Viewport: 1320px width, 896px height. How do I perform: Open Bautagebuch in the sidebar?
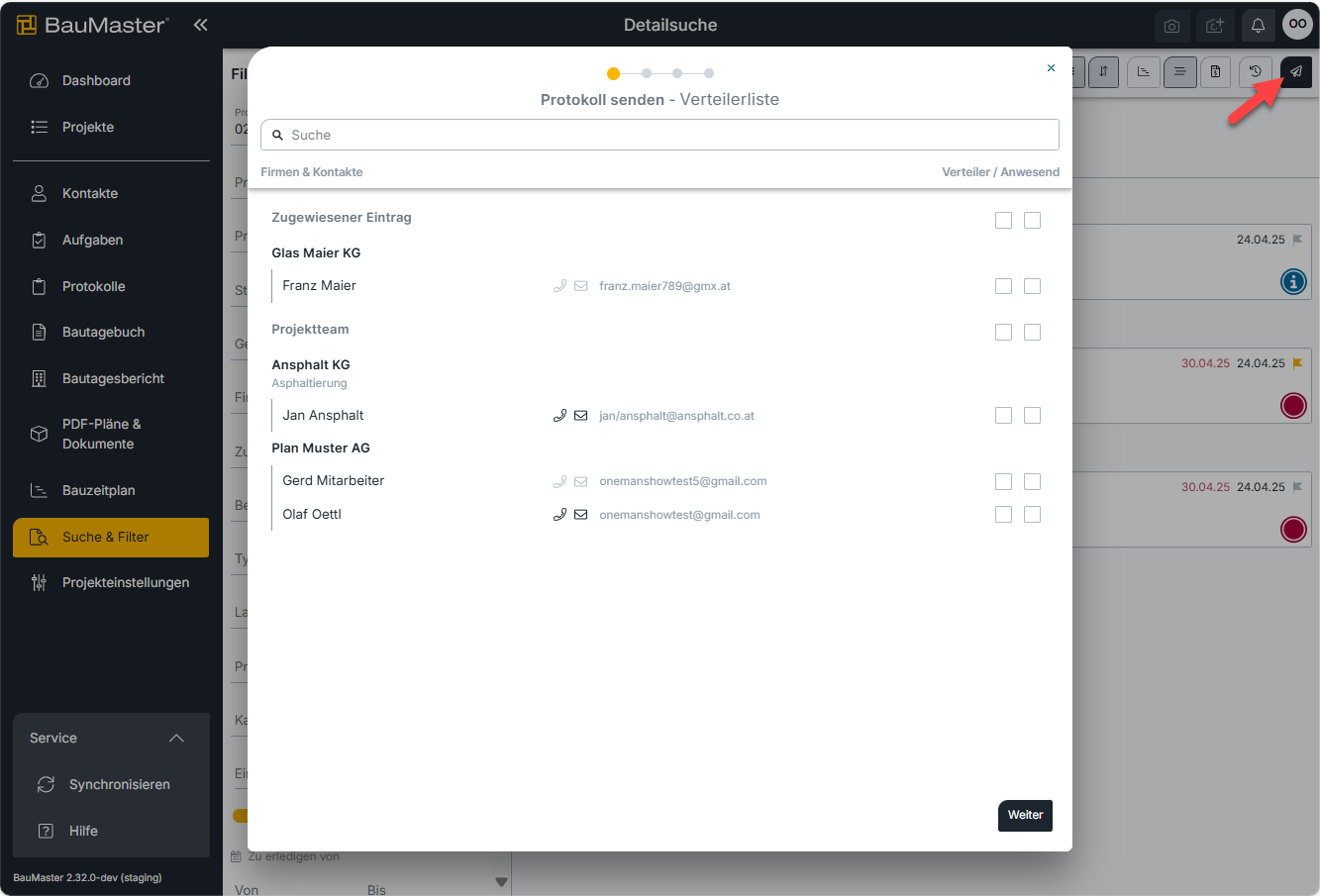click(x=104, y=333)
